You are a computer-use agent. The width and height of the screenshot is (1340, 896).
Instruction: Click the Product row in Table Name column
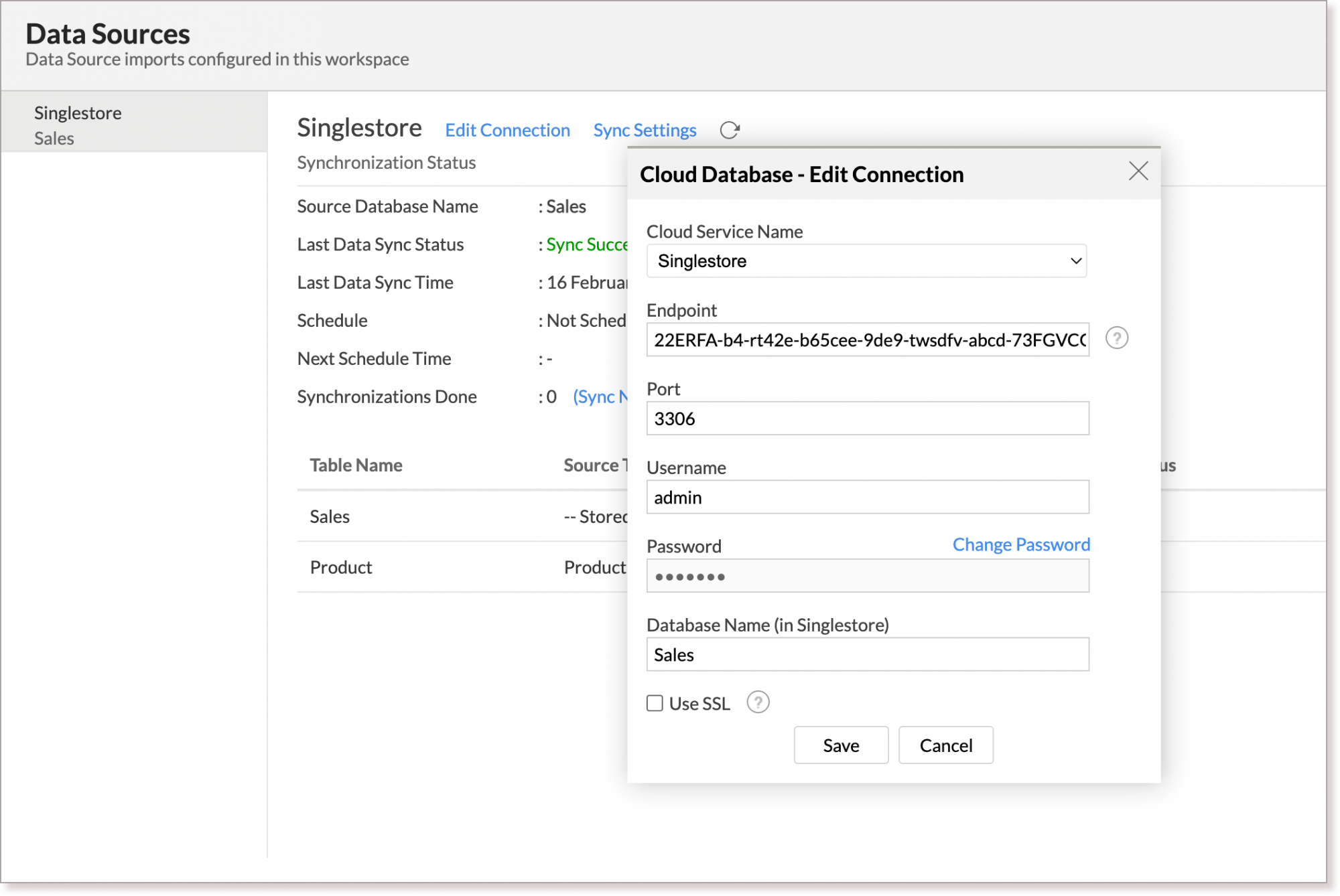pyautogui.click(x=341, y=567)
